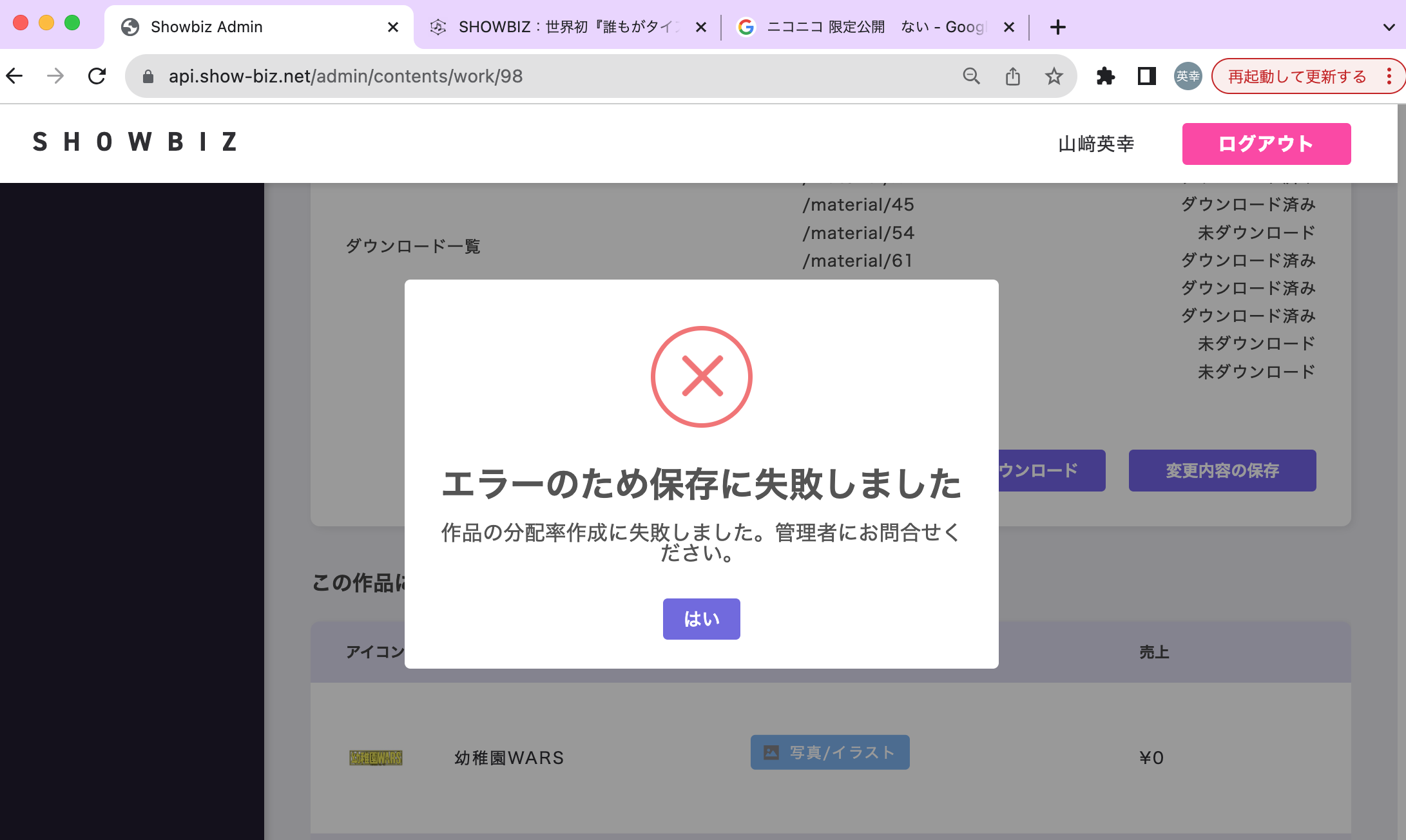Open the extensions puzzle icon
This screenshot has height=840, width=1406.
click(1105, 76)
